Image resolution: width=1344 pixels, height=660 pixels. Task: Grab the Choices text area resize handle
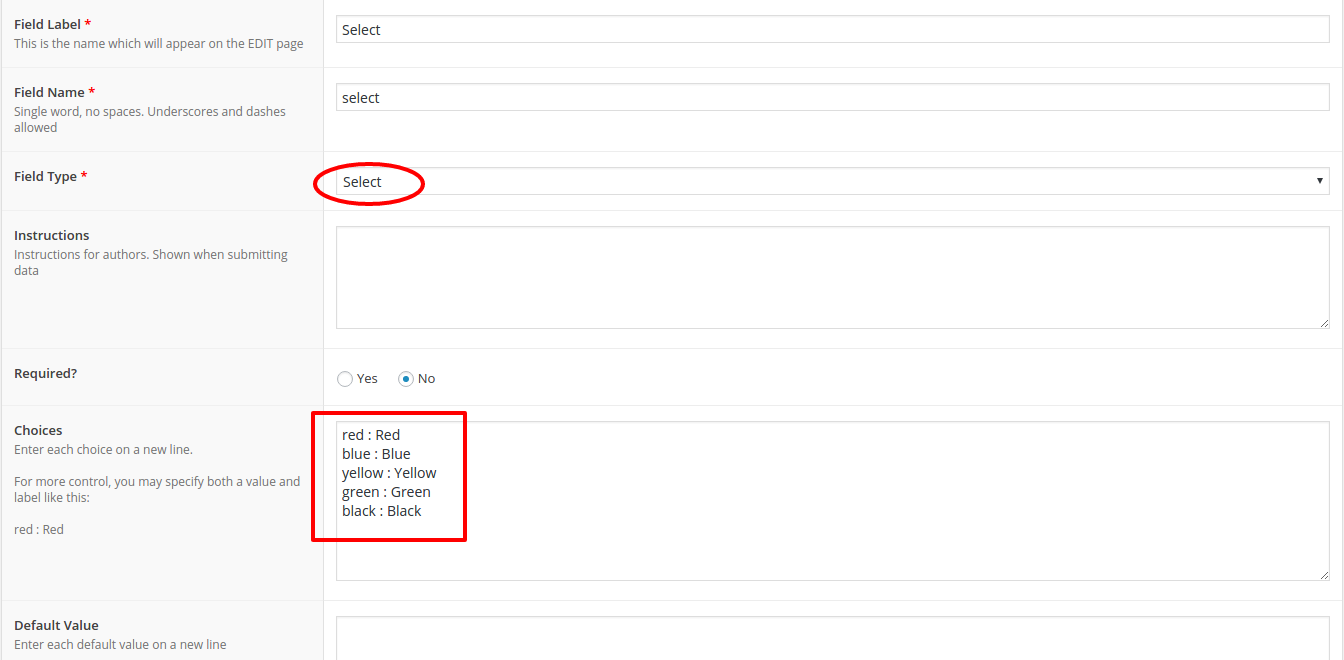pyautogui.click(x=1324, y=575)
